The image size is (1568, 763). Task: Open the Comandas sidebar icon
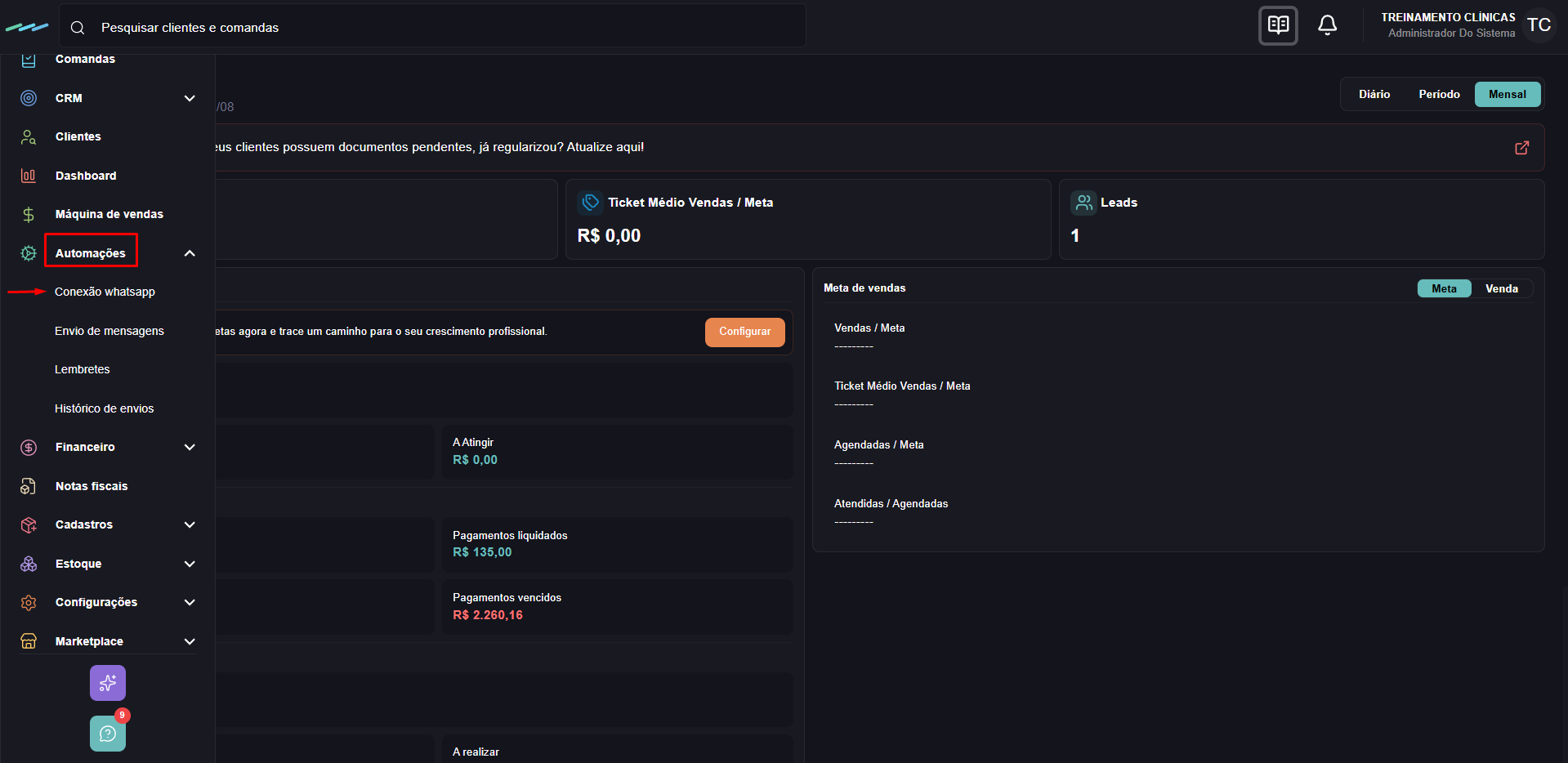coord(29,60)
